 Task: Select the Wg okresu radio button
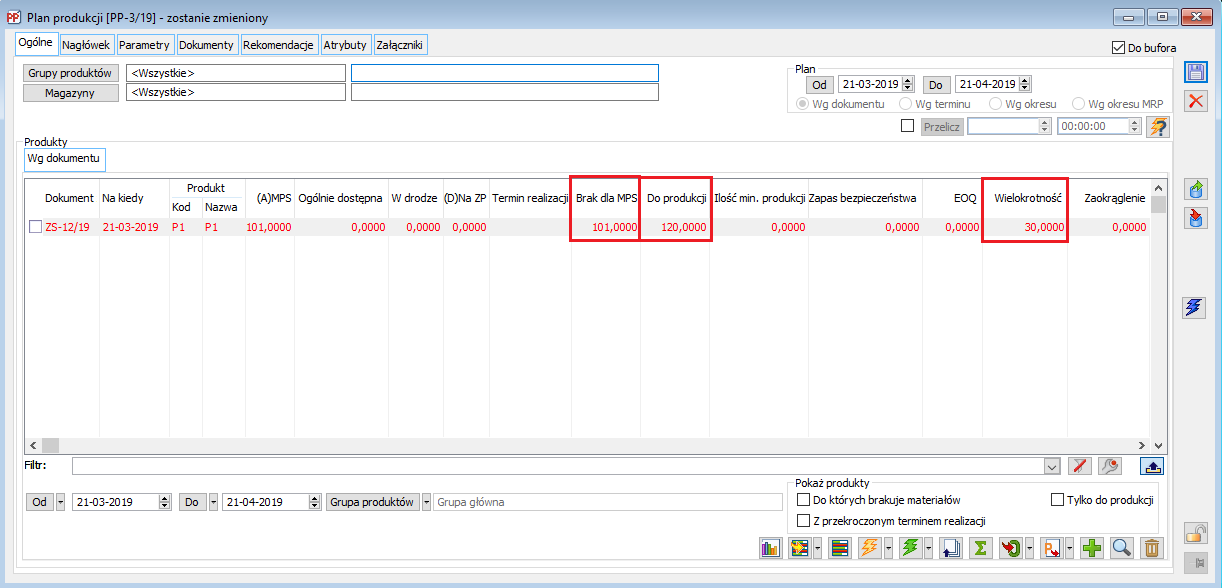[x=995, y=103]
